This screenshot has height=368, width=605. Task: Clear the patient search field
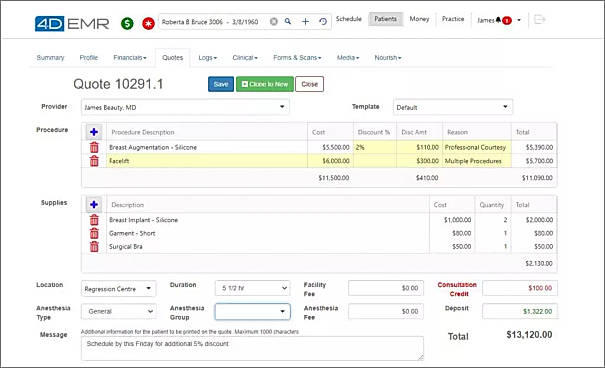pyautogui.click(x=274, y=22)
